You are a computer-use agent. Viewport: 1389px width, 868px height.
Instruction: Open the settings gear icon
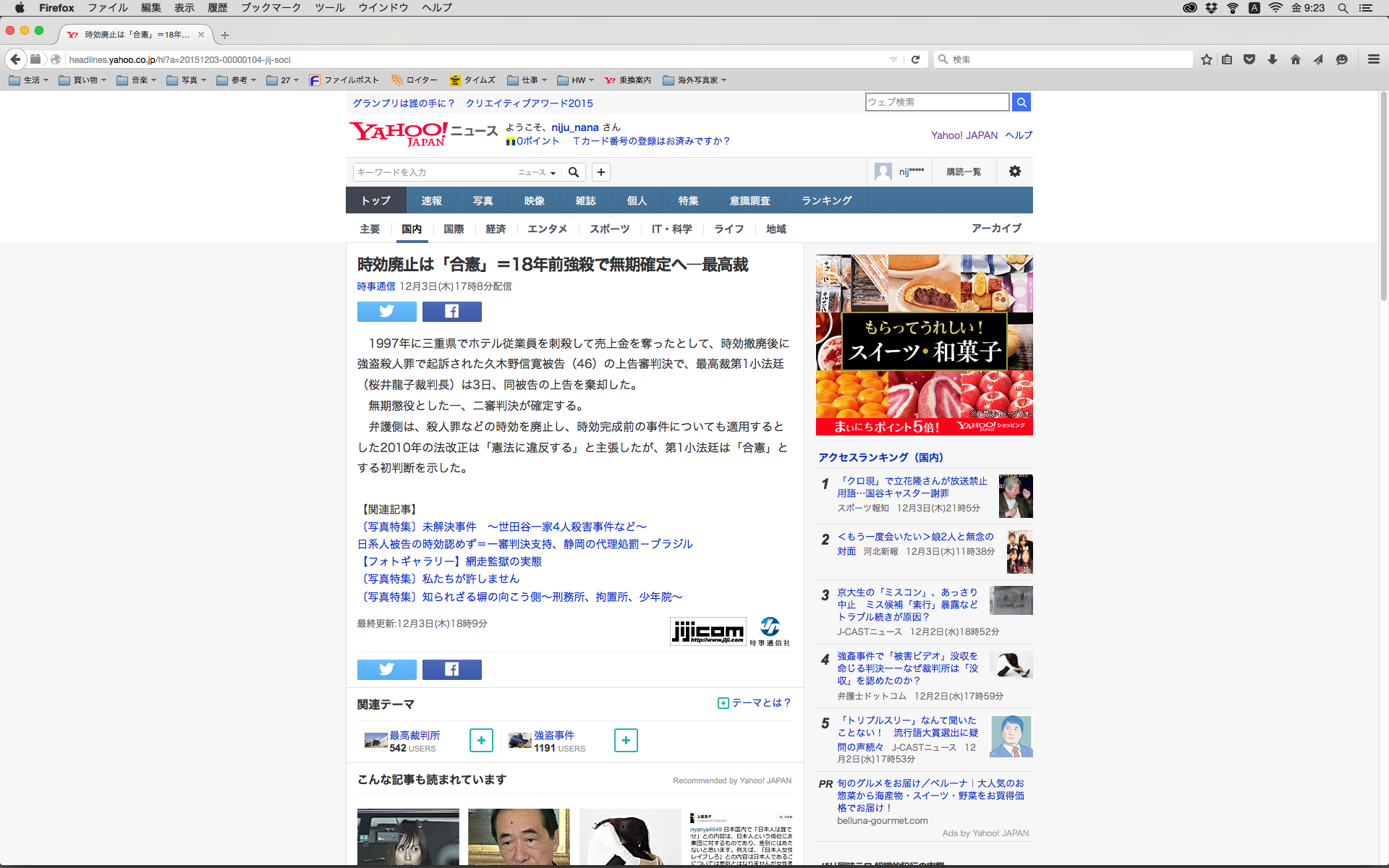(x=1014, y=171)
